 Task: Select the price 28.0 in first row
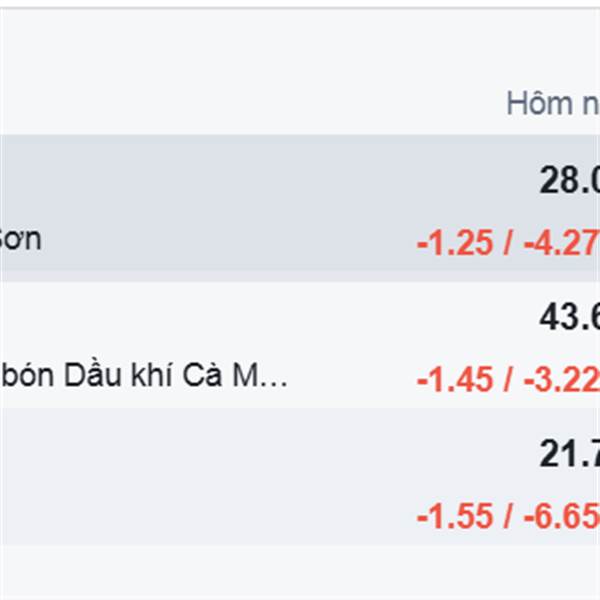point(569,181)
